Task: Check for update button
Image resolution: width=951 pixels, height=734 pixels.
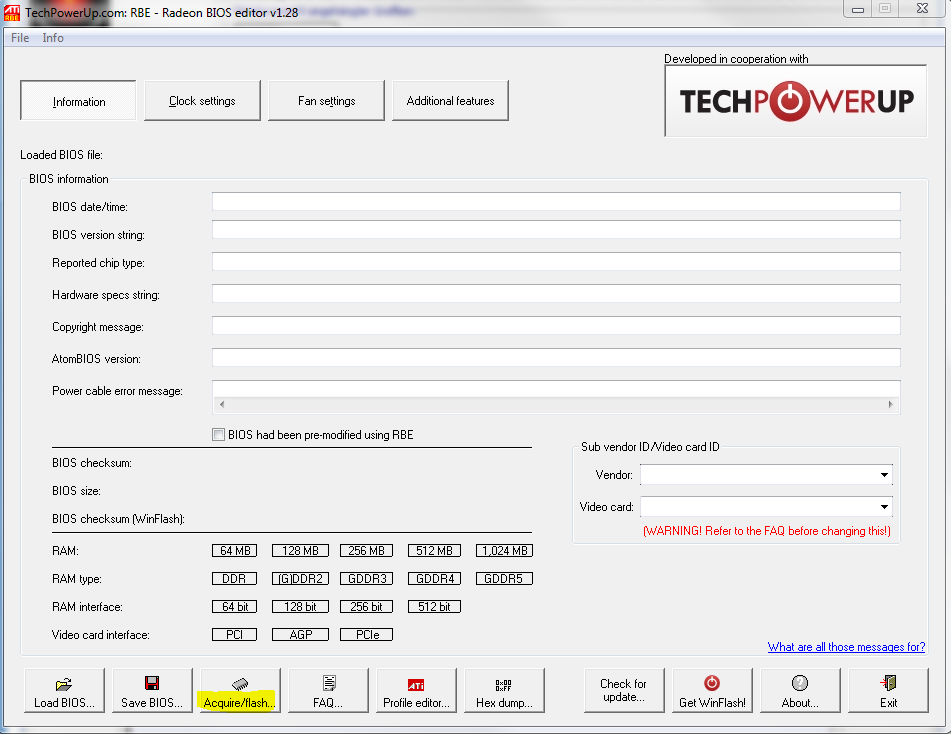Action: tap(623, 690)
